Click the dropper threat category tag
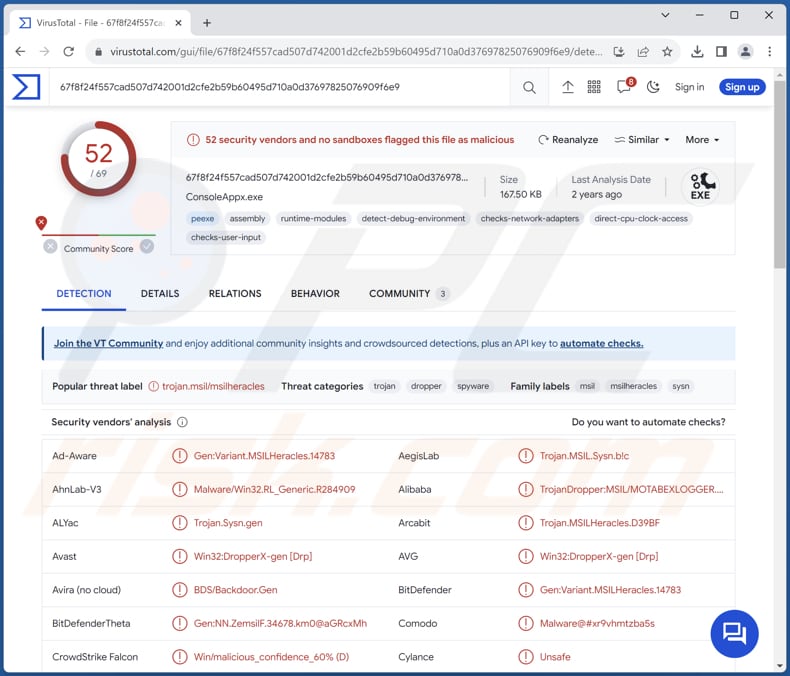Viewport: 790px width, 676px height. click(426, 386)
